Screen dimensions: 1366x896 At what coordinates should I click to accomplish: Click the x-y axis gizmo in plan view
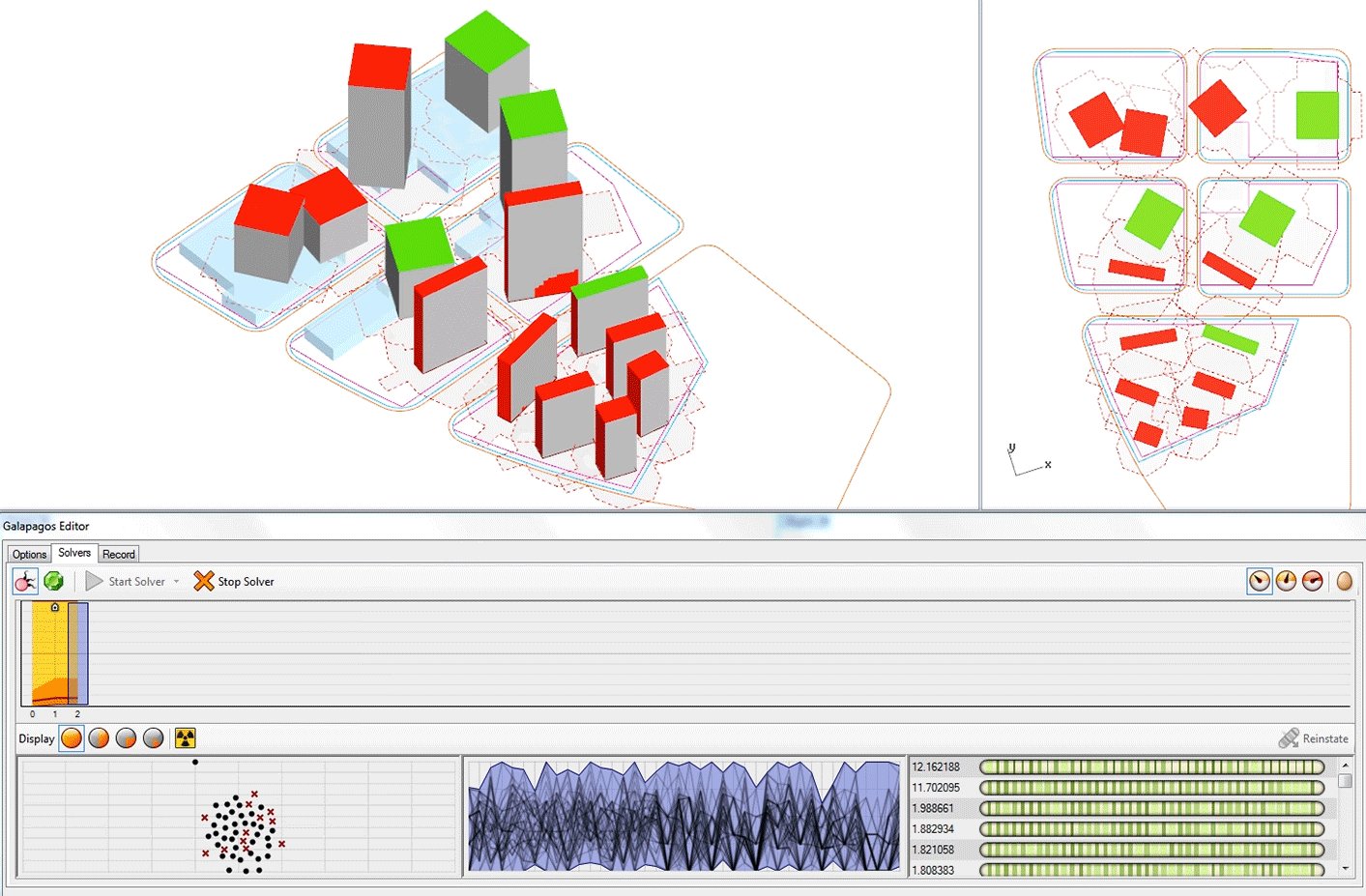tap(1029, 460)
